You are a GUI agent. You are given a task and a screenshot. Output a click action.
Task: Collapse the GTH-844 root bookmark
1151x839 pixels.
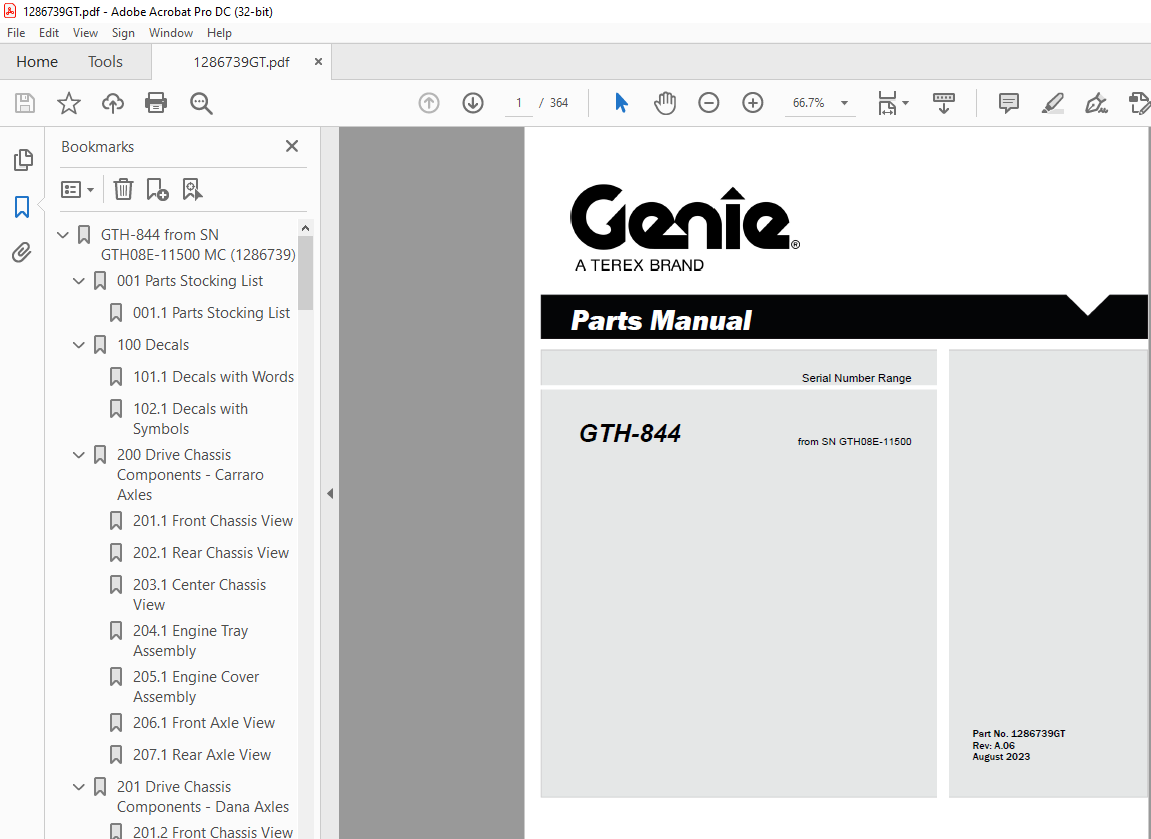pyautogui.click(x=63, y=235)
